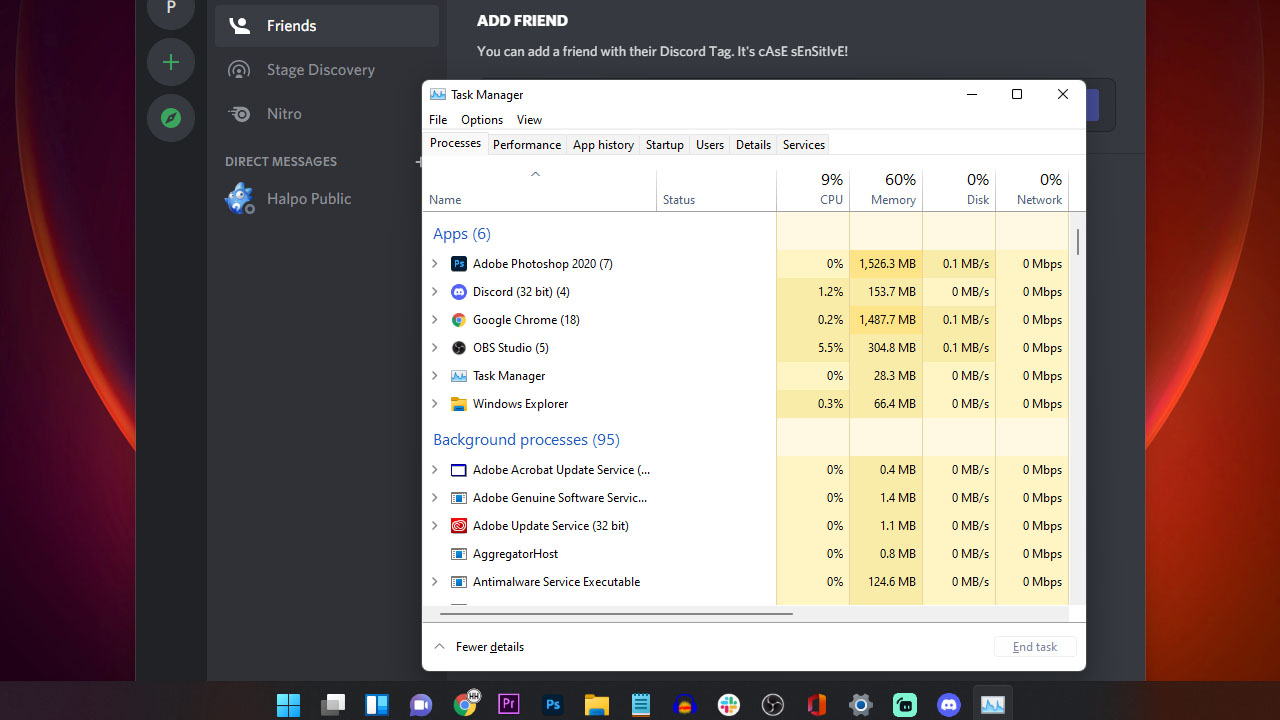Open the Options menu in Task Manager

[x=481, y=119]
